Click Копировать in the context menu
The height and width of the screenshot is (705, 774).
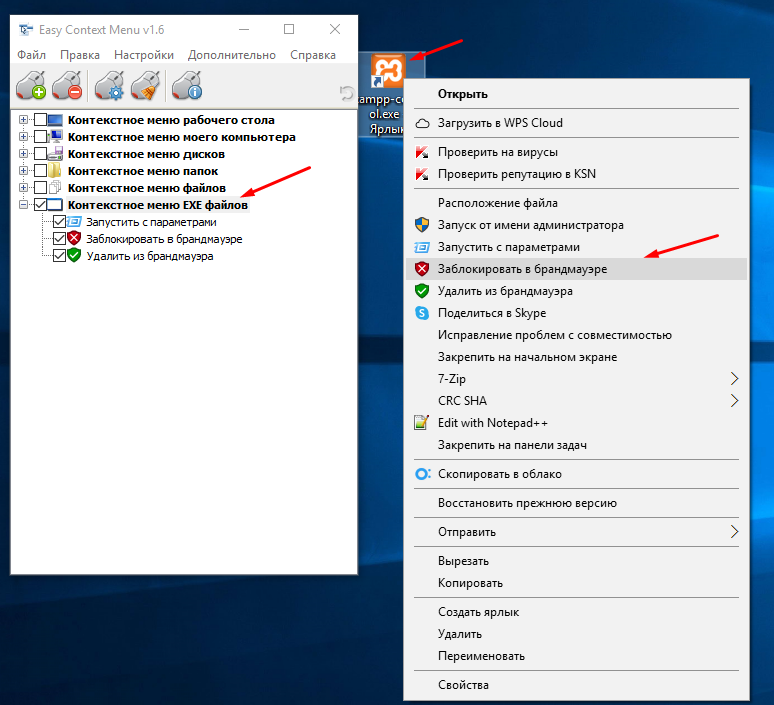coord(575,583)
